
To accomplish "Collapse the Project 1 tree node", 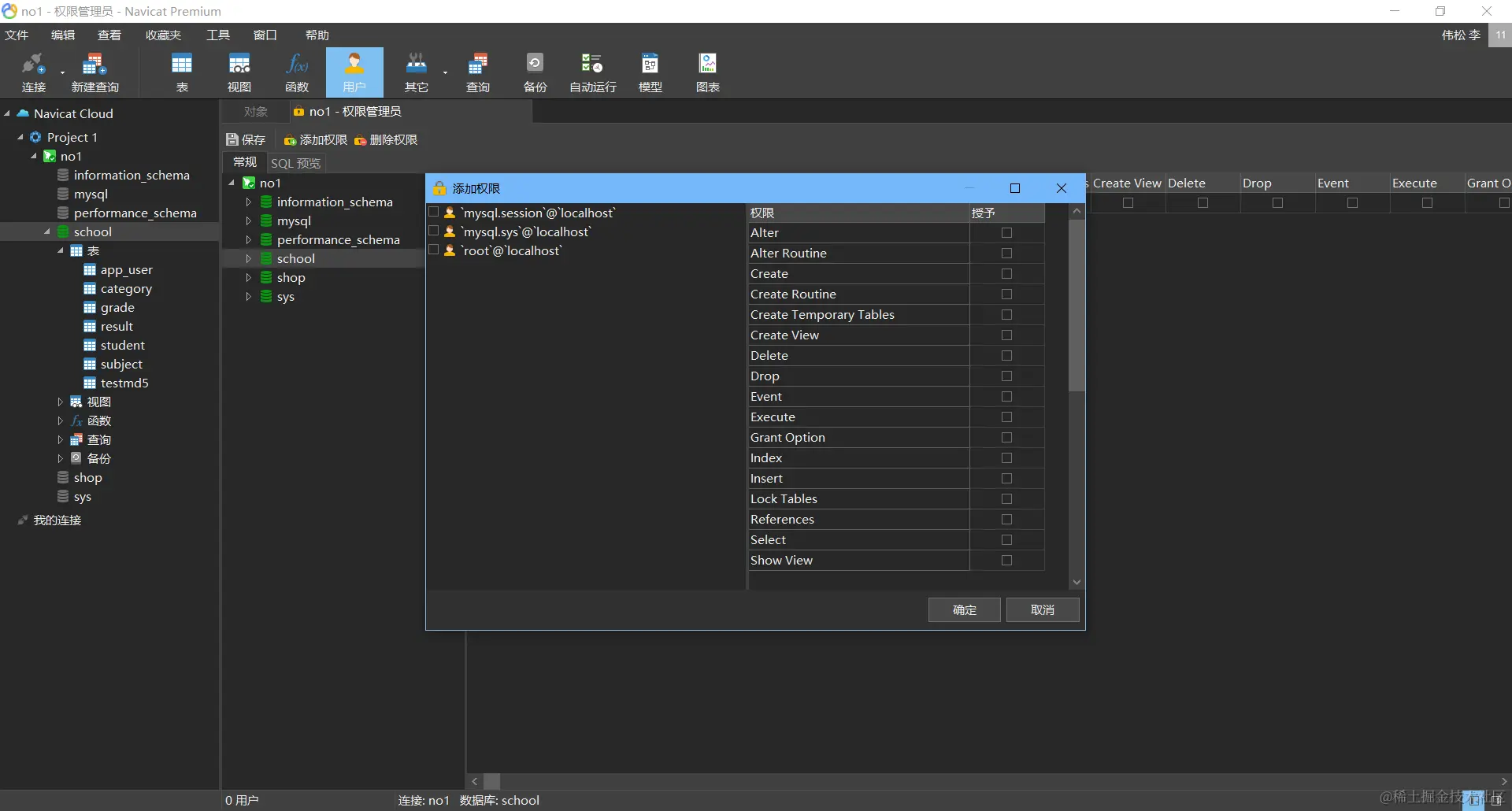I will tap(20, 137).
